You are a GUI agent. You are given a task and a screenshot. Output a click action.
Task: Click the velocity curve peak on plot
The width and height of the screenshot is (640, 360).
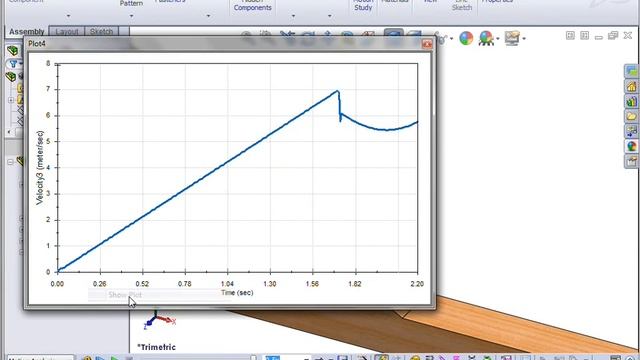point(338,91)
